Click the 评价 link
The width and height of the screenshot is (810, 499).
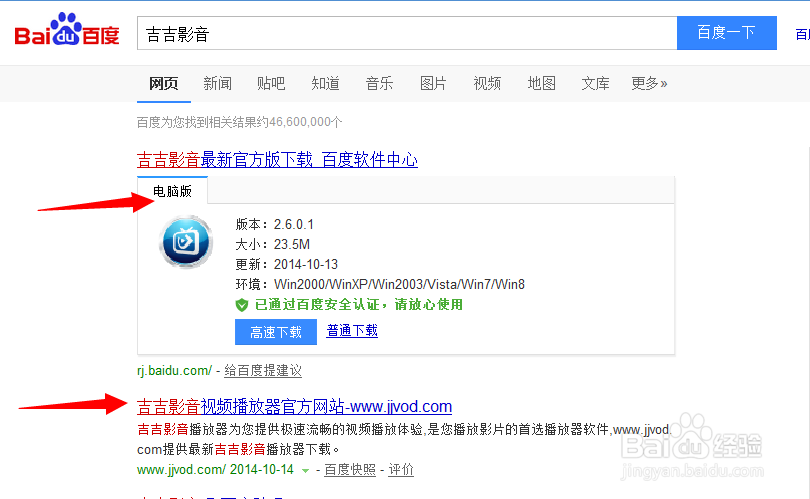coord(401,470)
